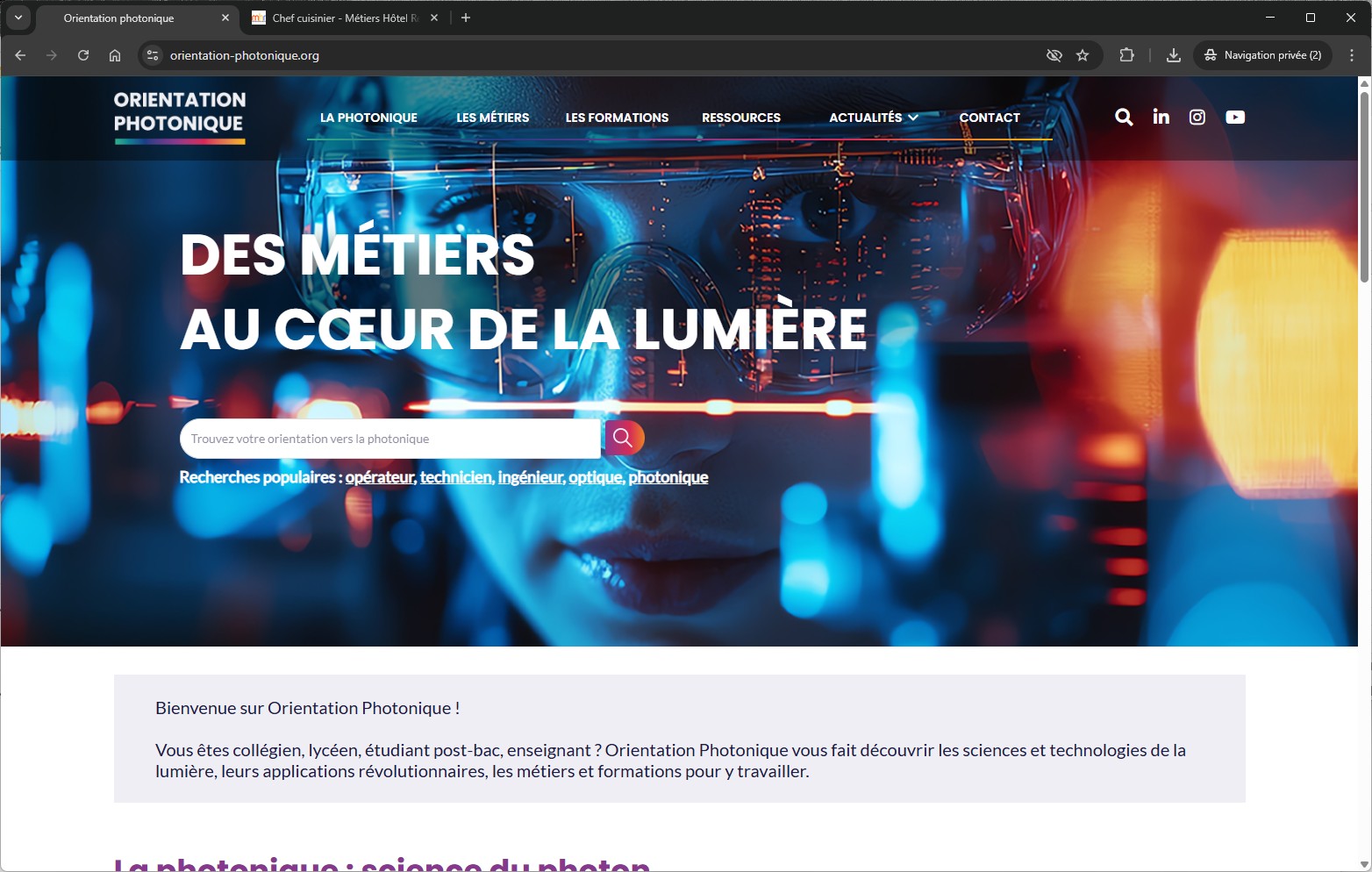1372x872 pixels.
Task: Open the LinkedIn page icon
Action: (1161, 118)
